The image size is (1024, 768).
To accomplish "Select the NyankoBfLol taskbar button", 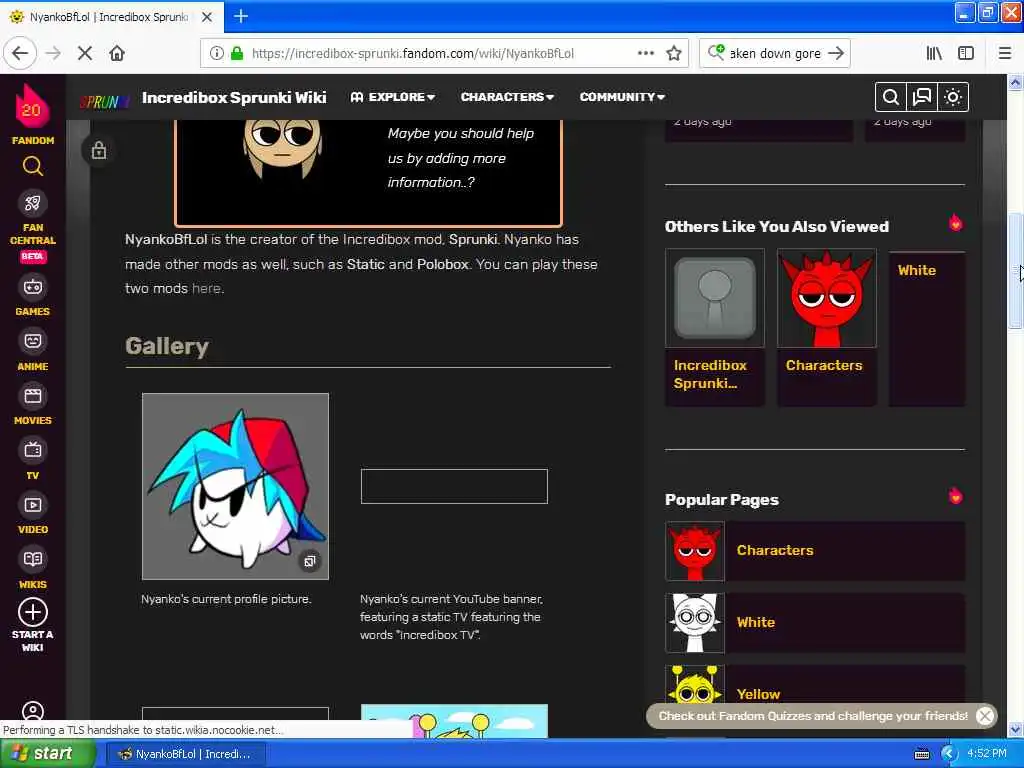I will click(x=185, y=754).
